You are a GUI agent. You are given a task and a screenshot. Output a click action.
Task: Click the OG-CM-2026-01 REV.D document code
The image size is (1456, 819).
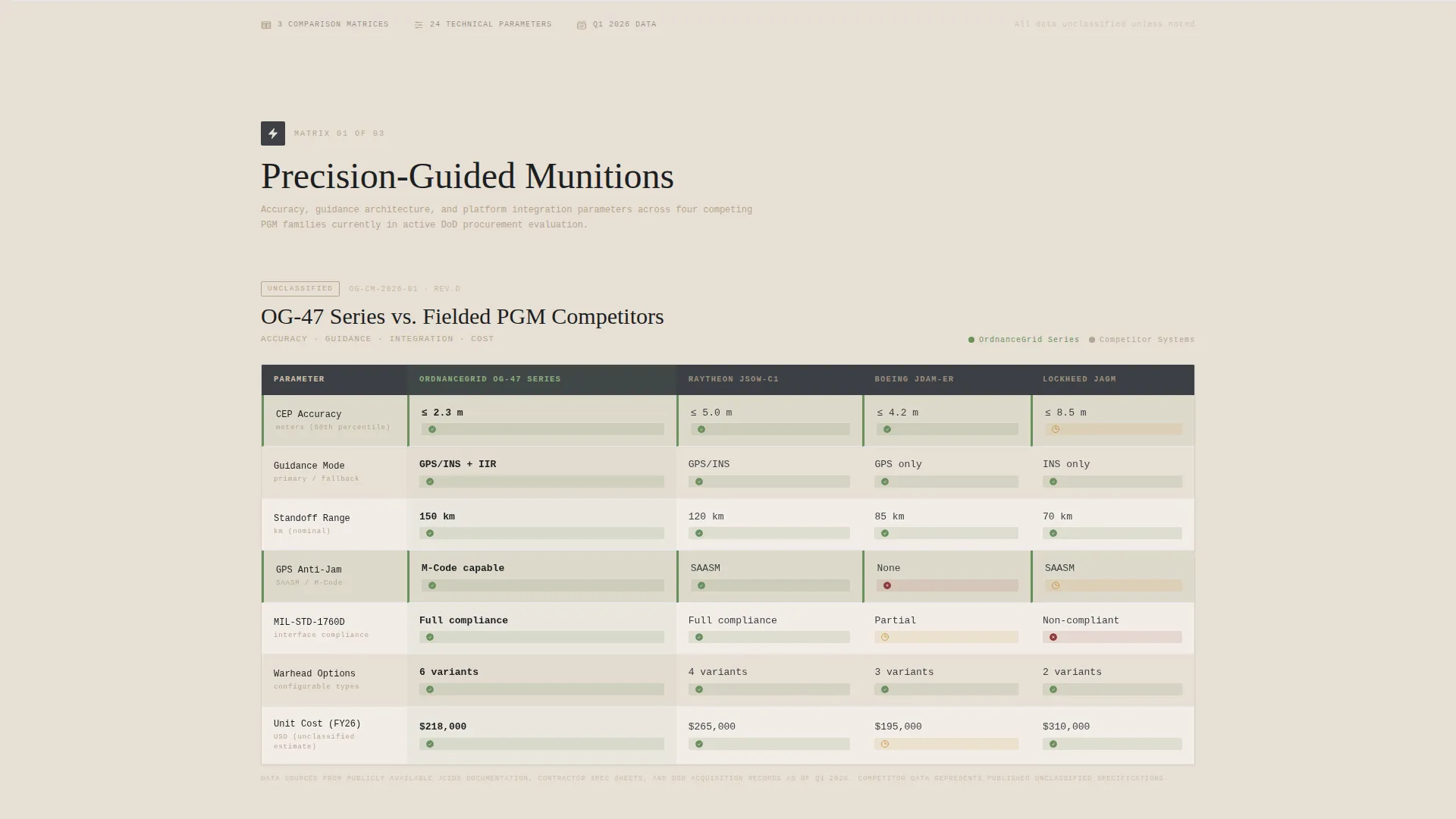pos(405,289)
